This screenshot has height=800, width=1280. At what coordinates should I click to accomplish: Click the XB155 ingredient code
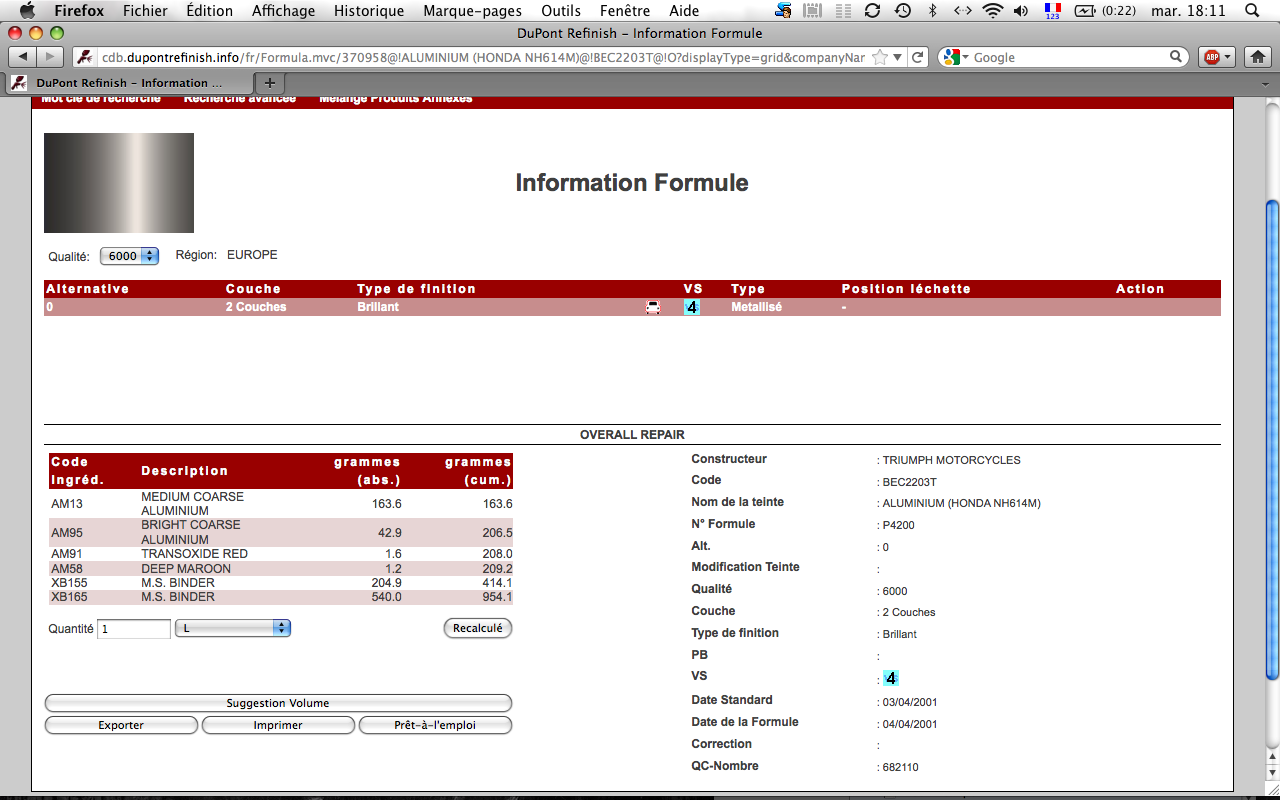click(x=69, y=583)
